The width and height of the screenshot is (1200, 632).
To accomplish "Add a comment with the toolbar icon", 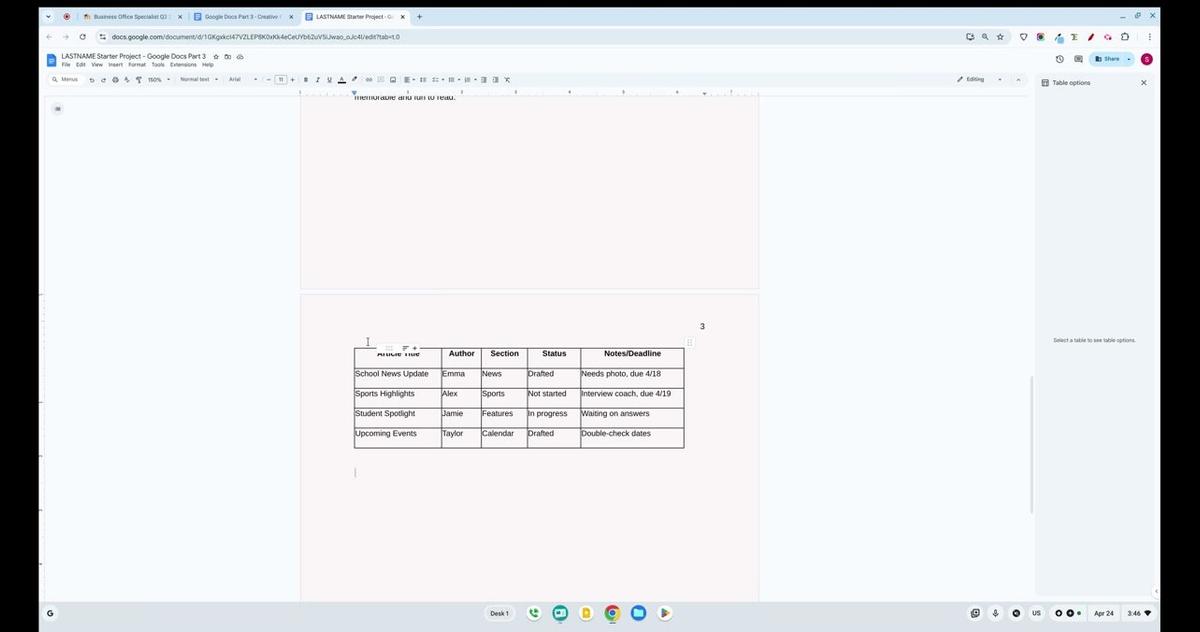I will [380, 79].
